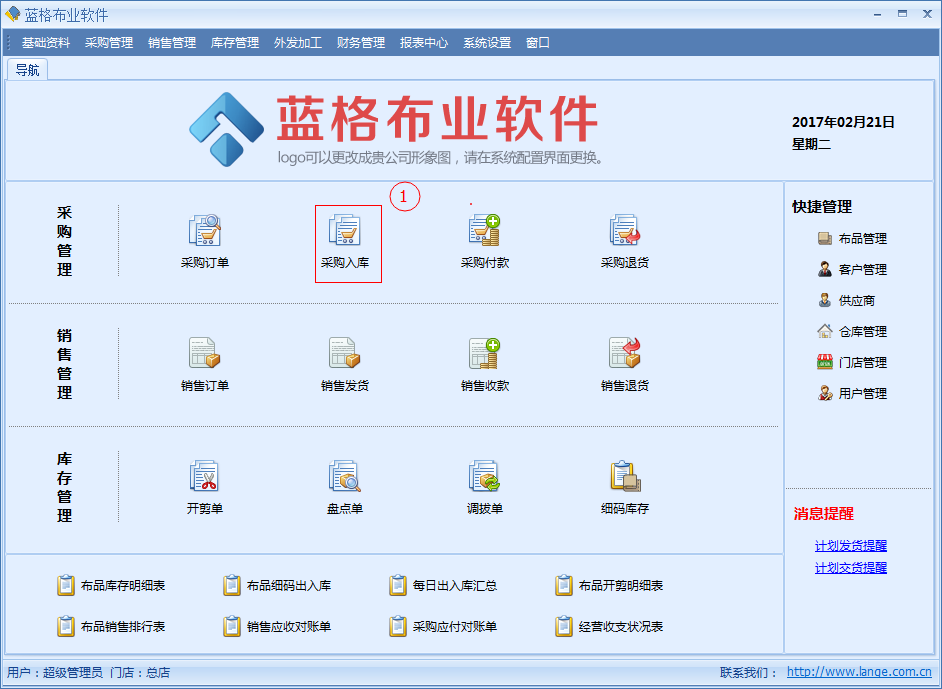Open the 销售订单 sales order icon
942x689 pixels.
(205, 353)
